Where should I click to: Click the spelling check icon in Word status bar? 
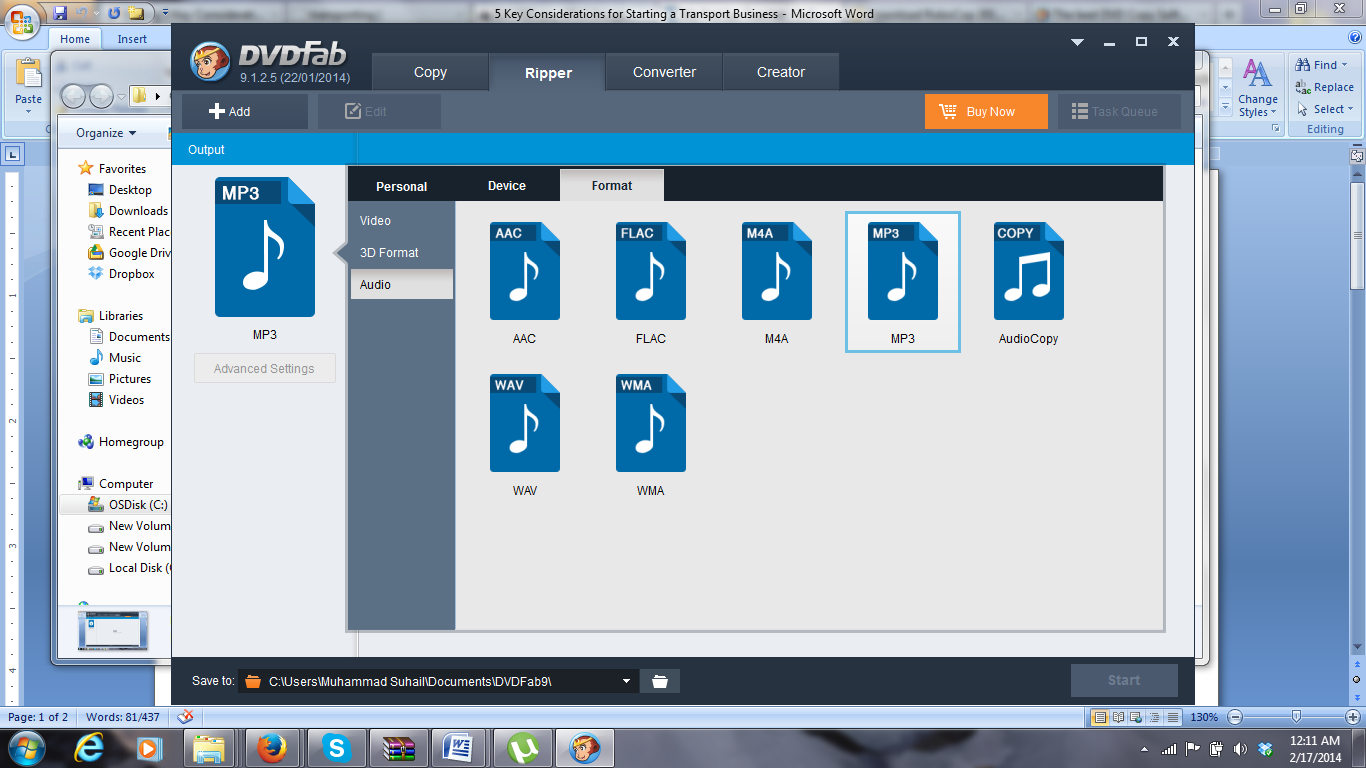click(x=185, y=717)
